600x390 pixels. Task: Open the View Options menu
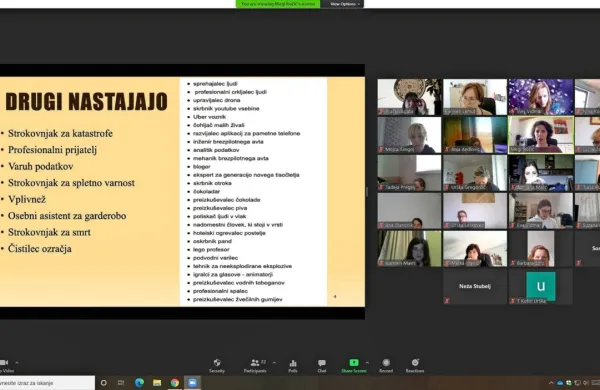click(344, 4)
